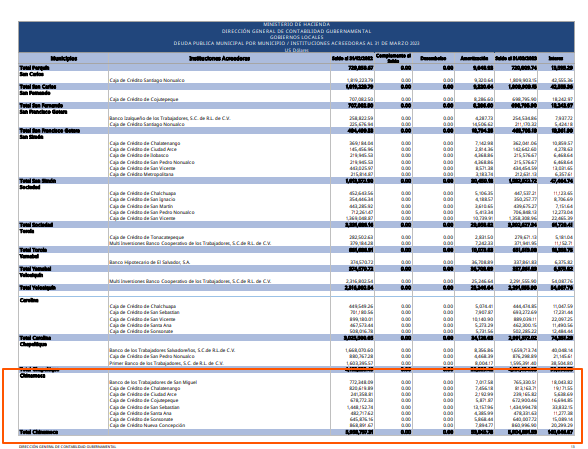The width and height of the screenshot is (588, 449).
Task: Click the 'Sociedad' municipality label
Action: [x=30, y=187]
